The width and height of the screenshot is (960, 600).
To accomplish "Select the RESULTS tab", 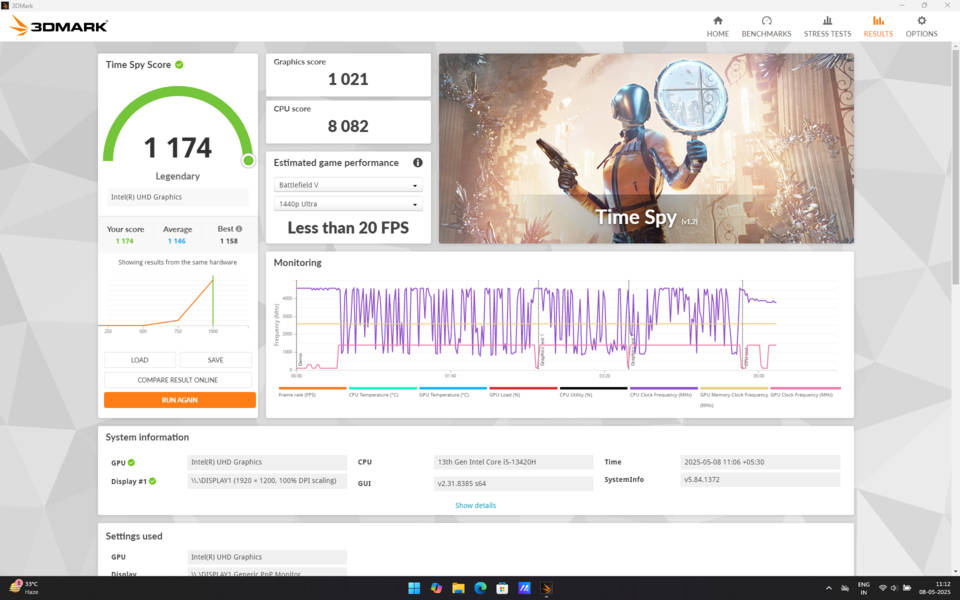I will point(878,27).
